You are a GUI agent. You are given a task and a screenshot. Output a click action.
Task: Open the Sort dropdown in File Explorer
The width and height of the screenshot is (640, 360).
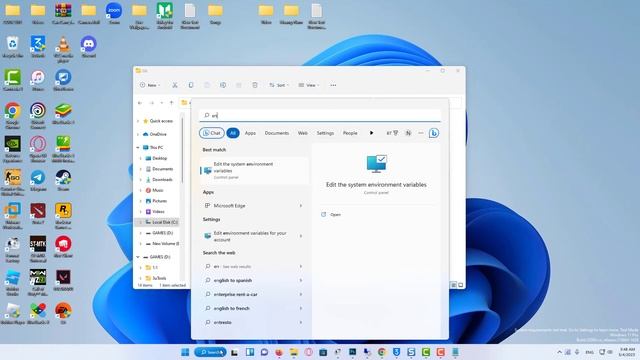[x=279, y=85]
